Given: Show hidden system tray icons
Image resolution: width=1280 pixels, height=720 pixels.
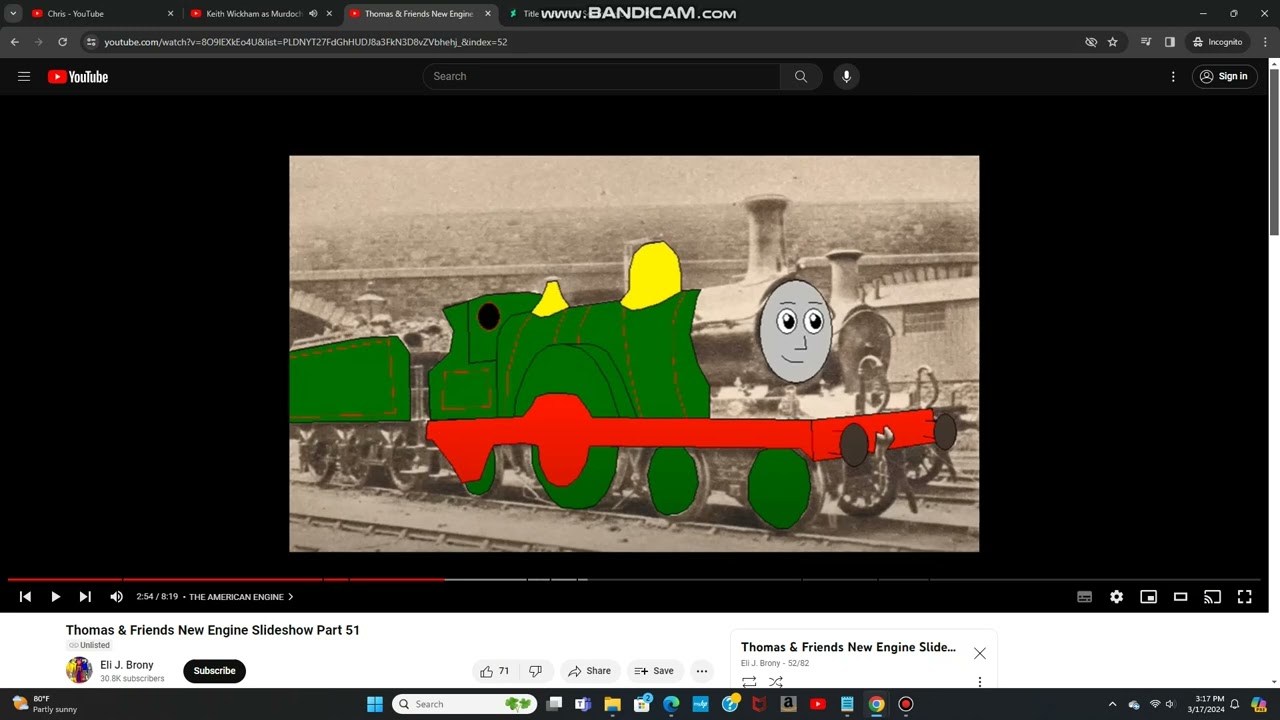Looking at the screenshot, I should 1112,704.
